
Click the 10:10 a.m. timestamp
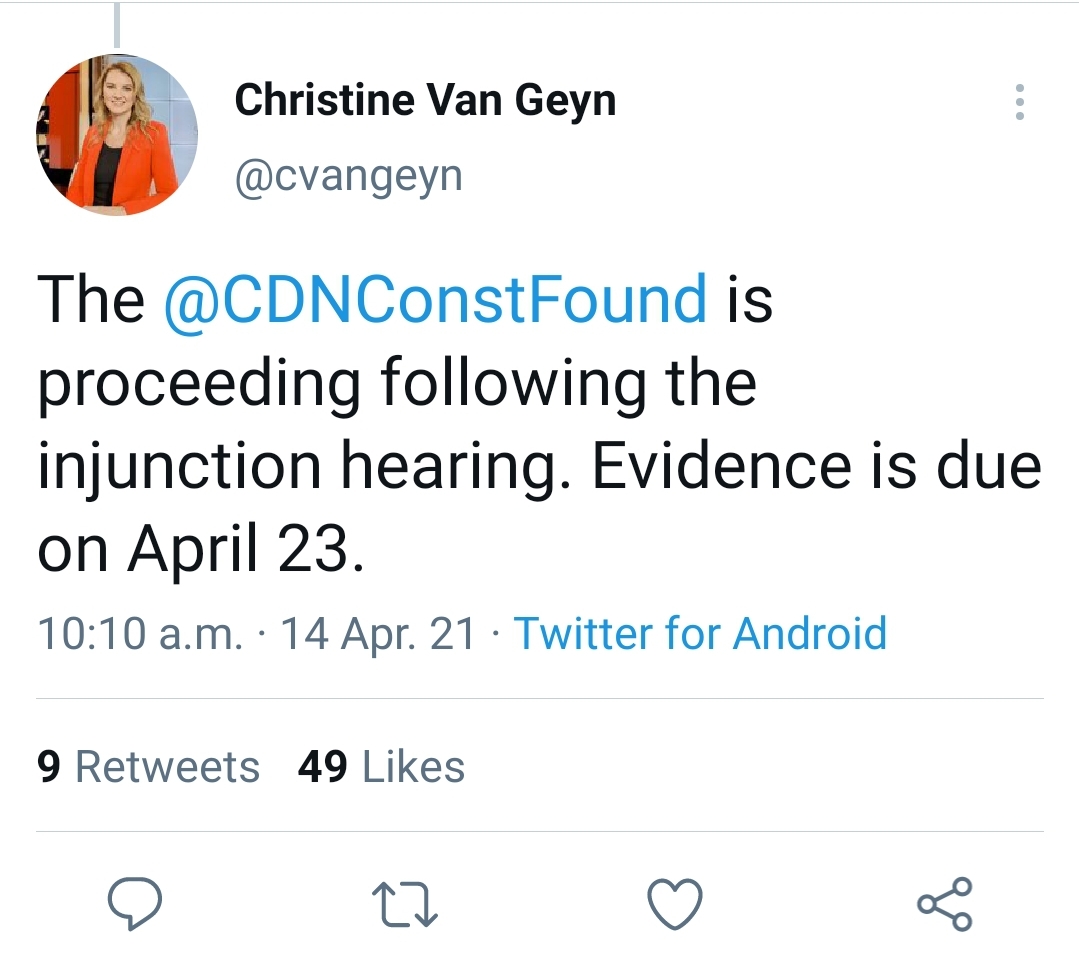point(140,634)
